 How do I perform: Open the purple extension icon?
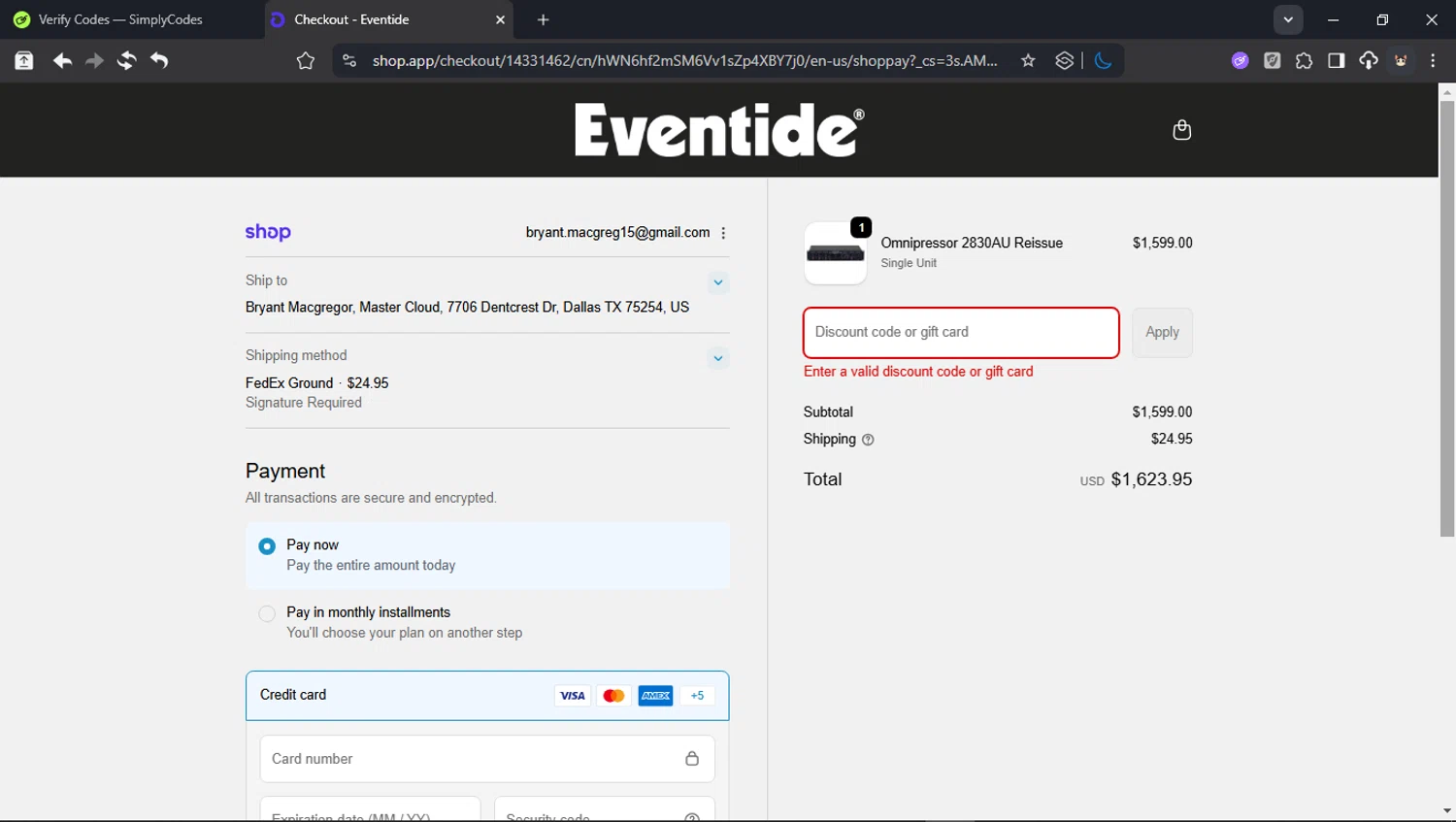(x=1240, y=61)
